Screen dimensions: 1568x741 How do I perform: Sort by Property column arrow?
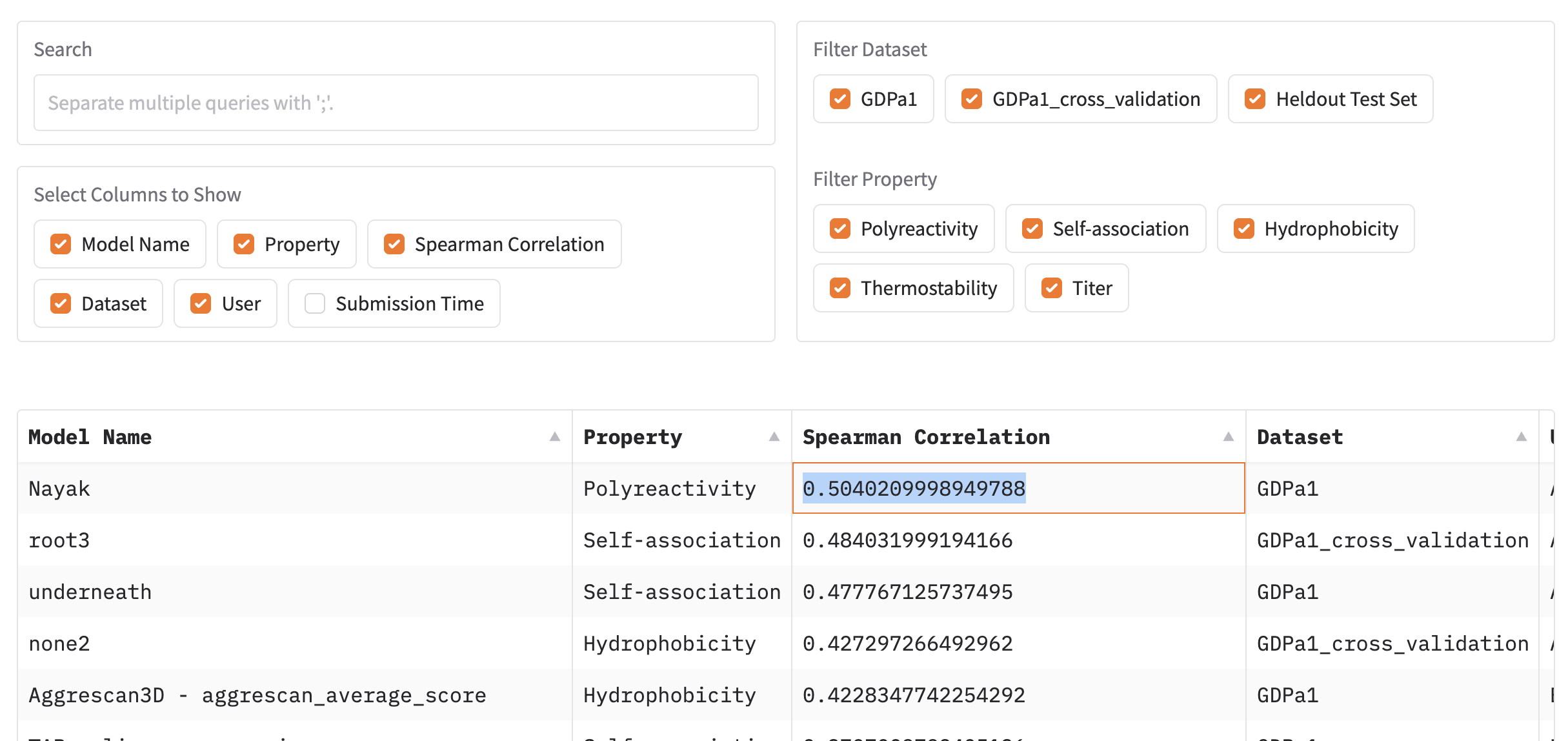(774, 437)
